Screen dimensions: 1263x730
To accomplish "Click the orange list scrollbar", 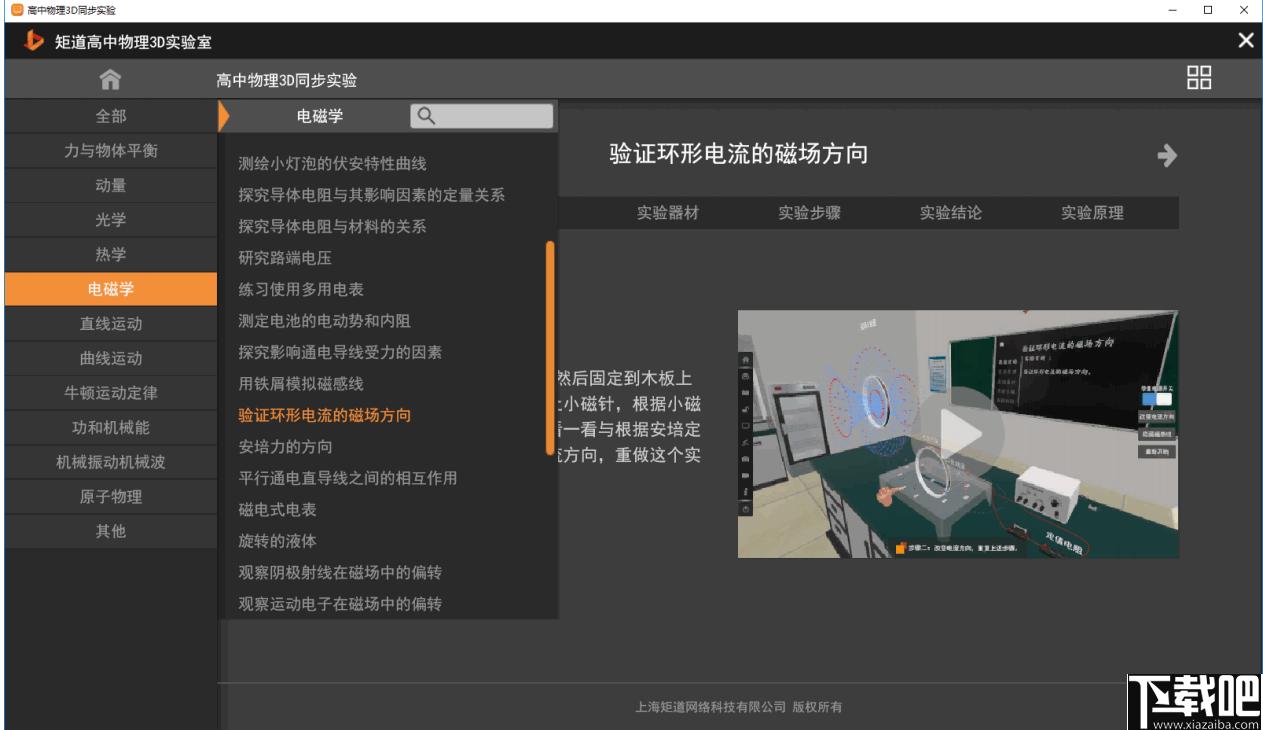I will click(x=550, y=348).
